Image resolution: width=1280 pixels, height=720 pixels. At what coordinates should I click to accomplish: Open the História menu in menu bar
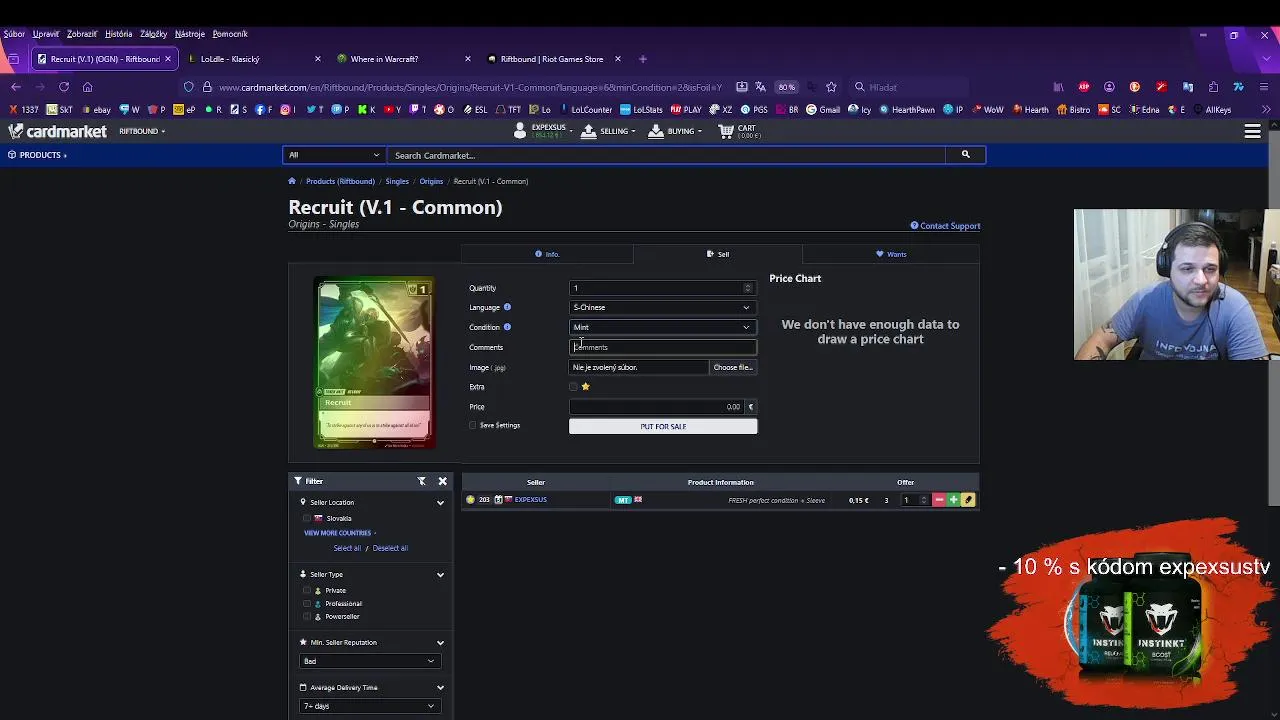(118, 34)
